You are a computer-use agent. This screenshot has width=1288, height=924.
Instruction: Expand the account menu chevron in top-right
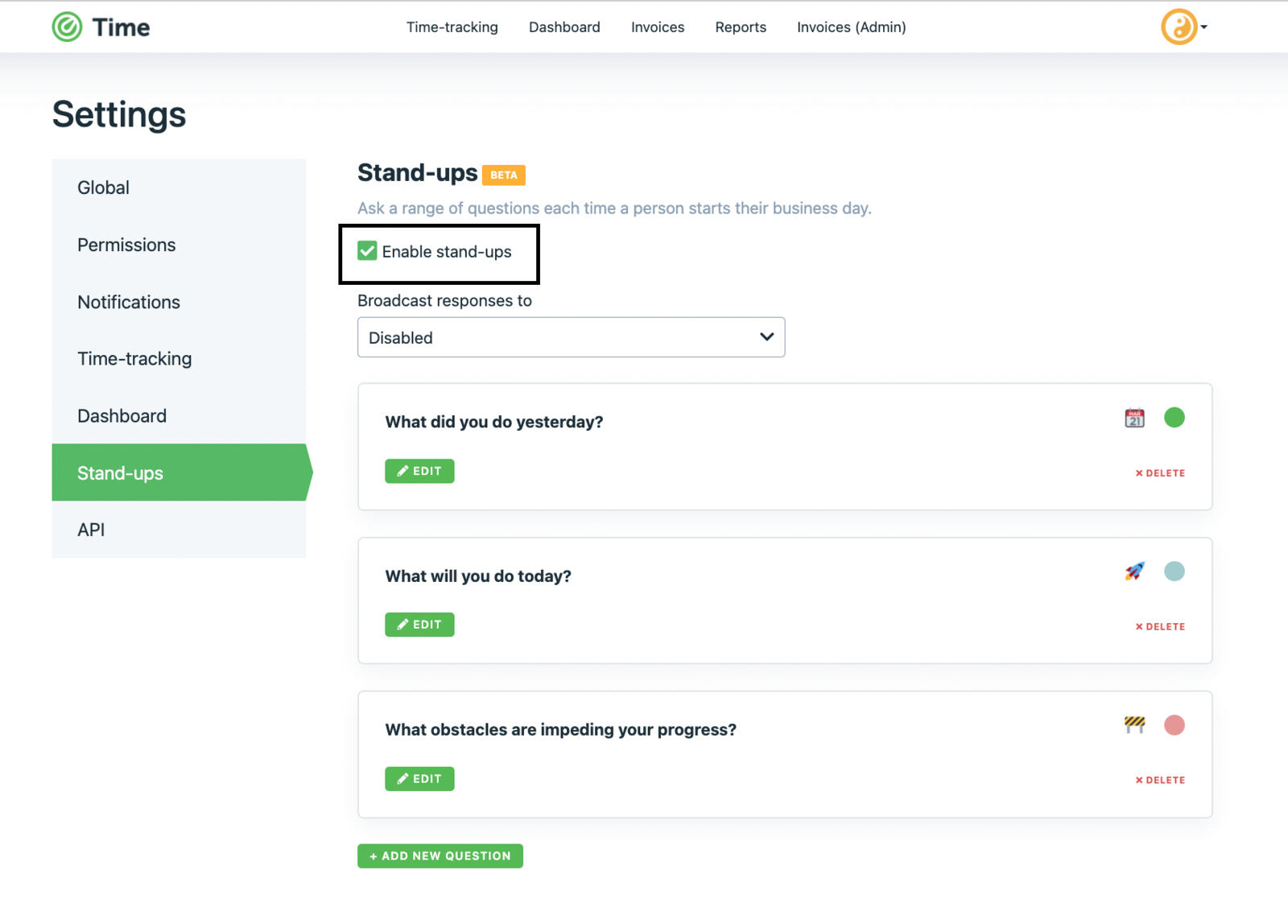1203,27
